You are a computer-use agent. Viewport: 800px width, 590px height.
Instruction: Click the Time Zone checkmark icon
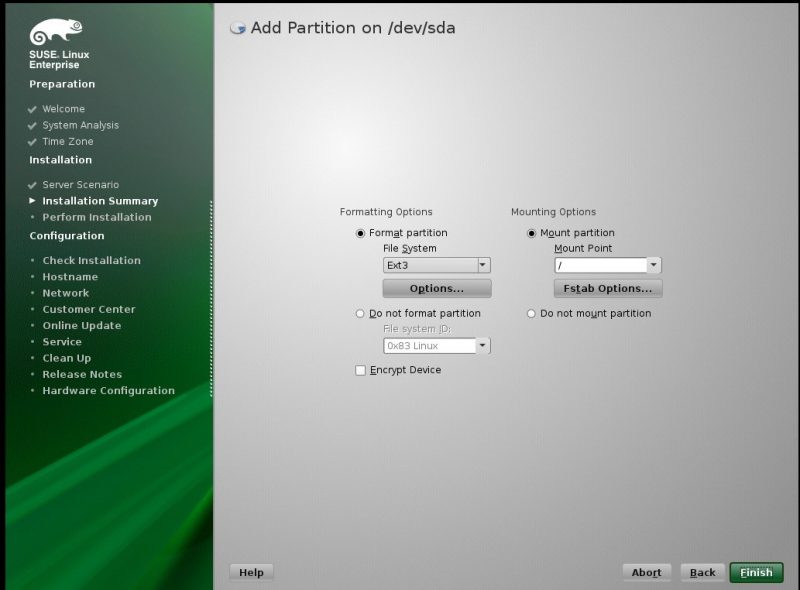(33, 142)
